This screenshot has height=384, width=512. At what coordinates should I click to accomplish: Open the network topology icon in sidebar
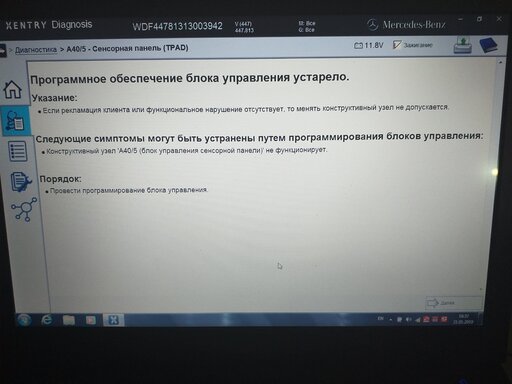click(x=24, y=209)
